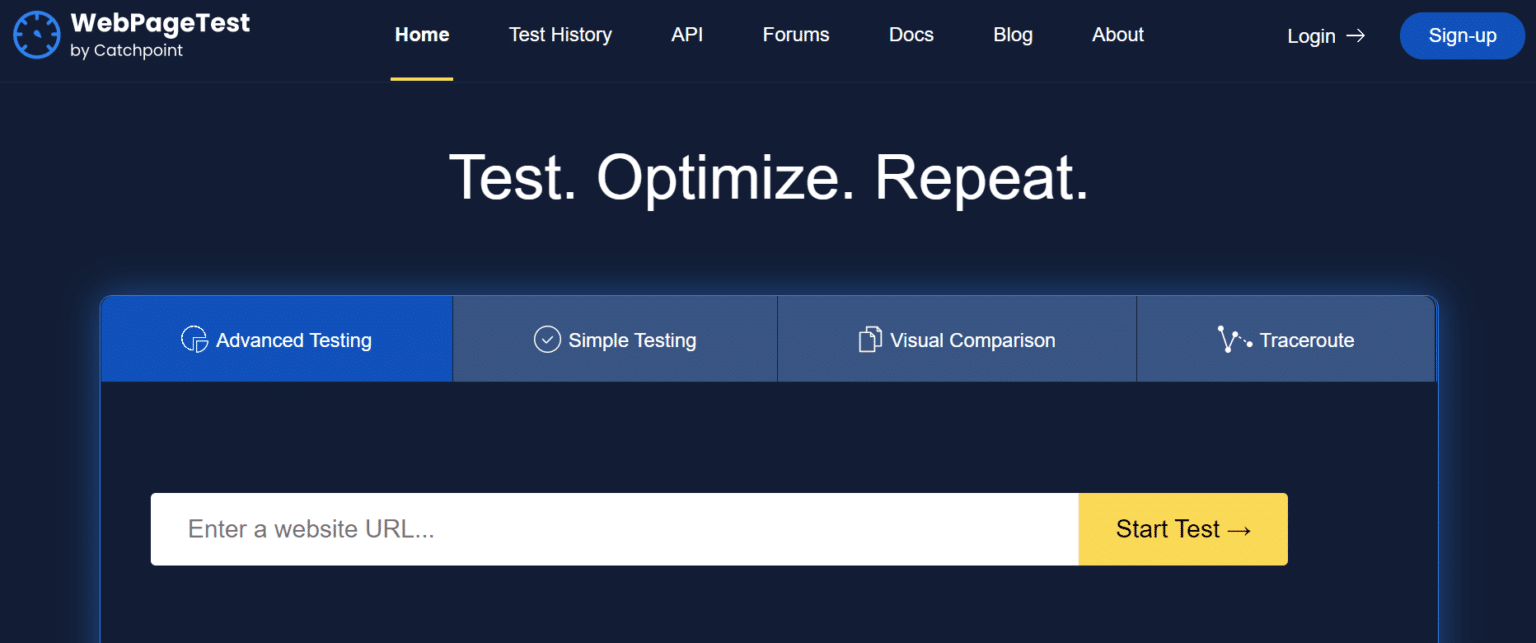Open the About page
The width and height of the screenshot is (1536, 643).
click(1117, 35)
